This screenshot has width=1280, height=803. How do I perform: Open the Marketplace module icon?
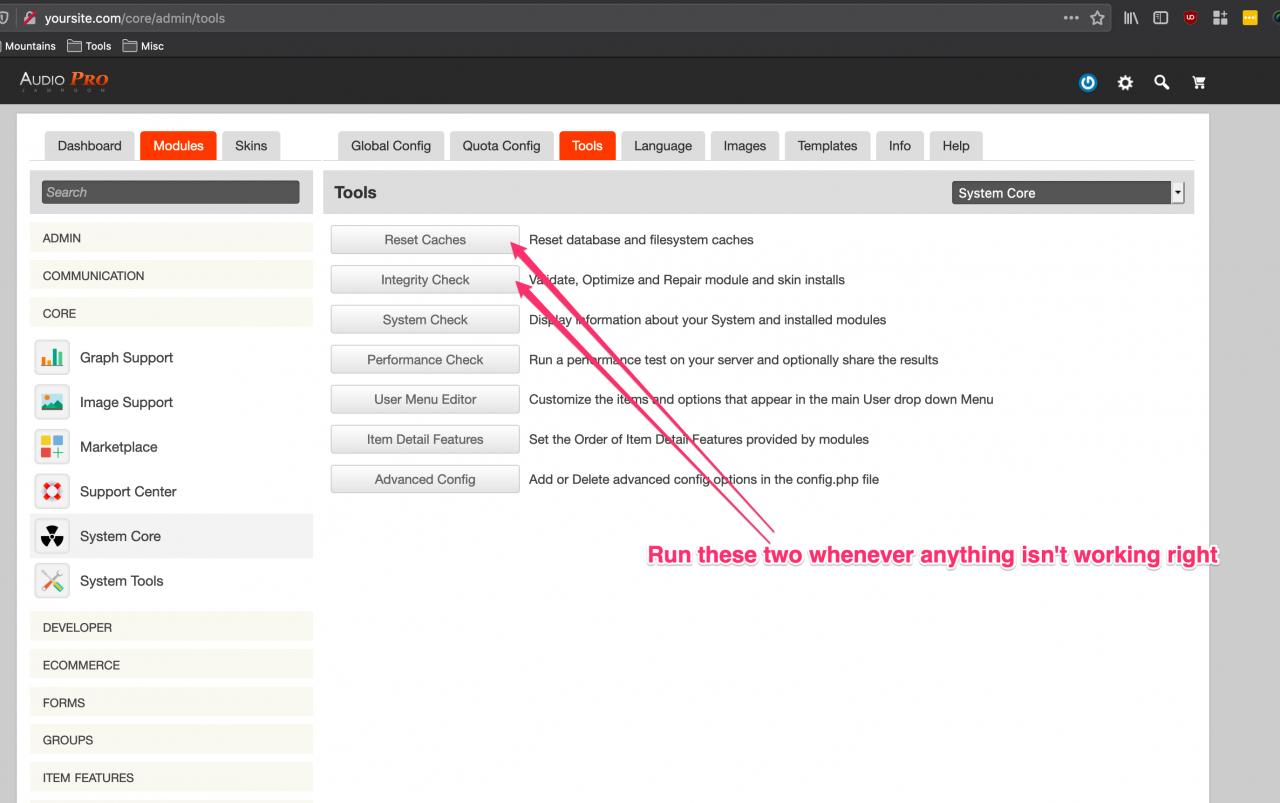click(x=51, y=447)
